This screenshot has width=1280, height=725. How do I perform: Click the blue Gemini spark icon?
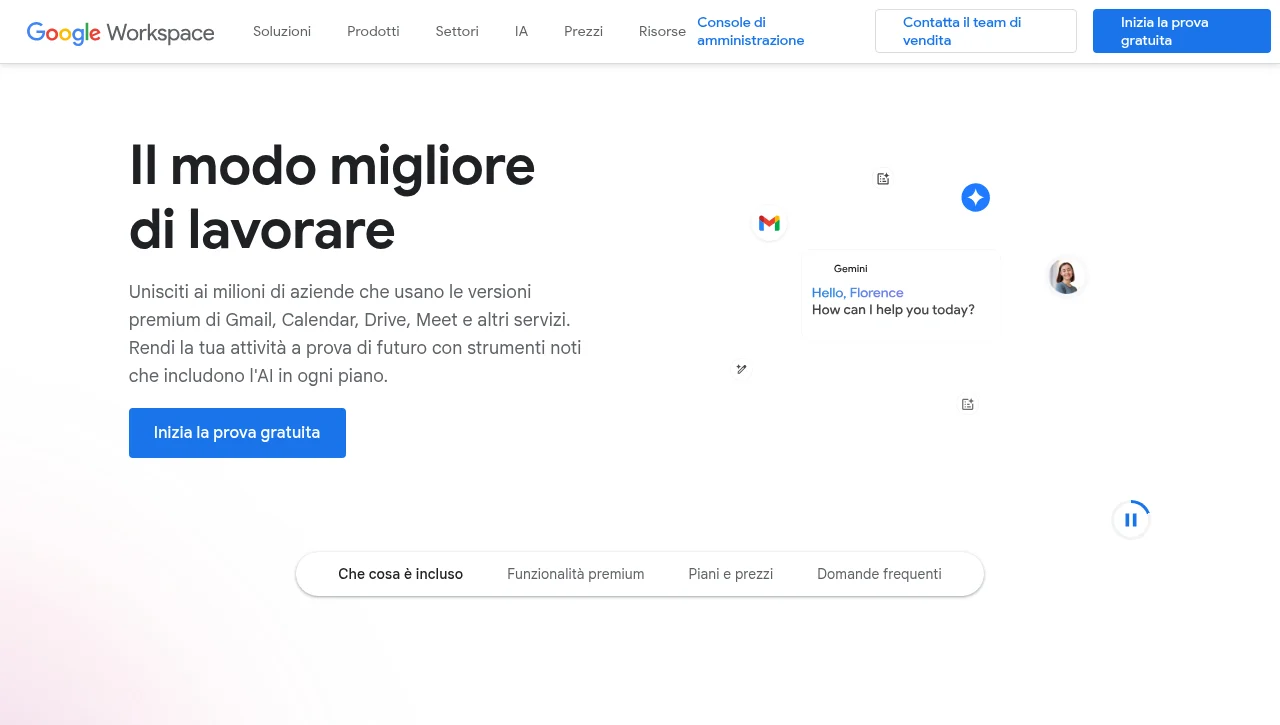coord(975,197)
